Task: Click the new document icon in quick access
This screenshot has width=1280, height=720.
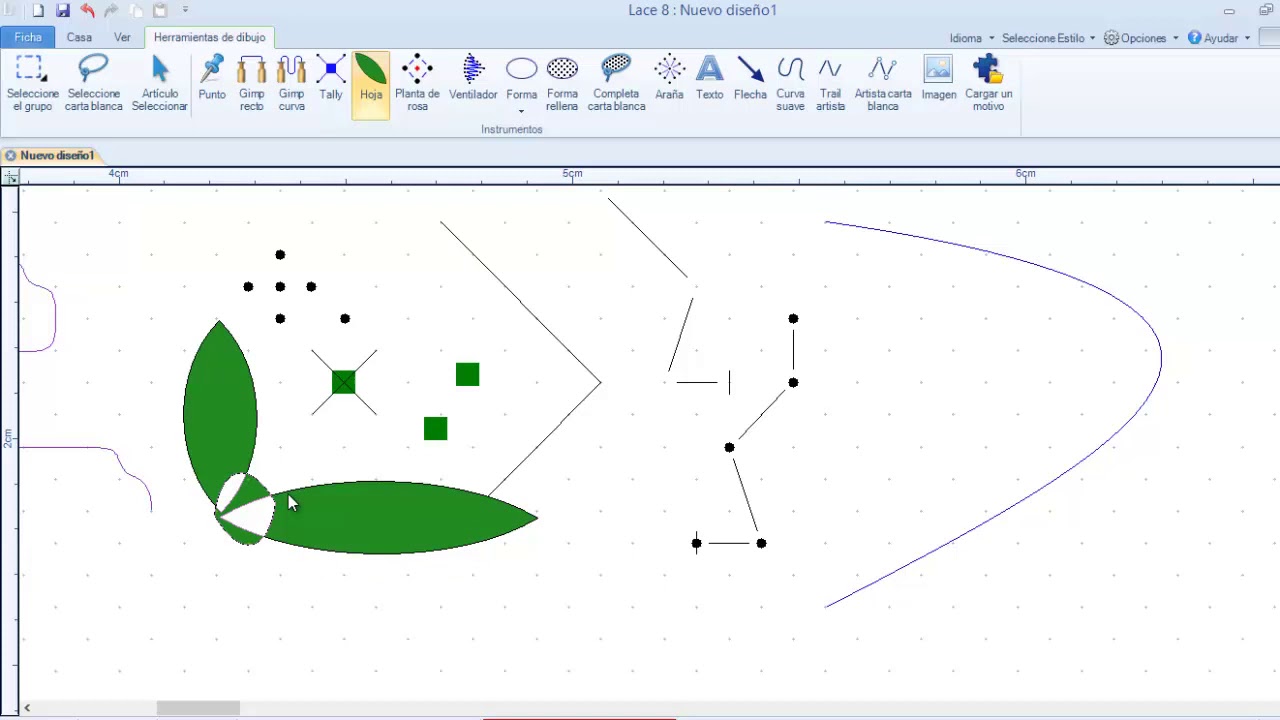Action: pos(38,10)
